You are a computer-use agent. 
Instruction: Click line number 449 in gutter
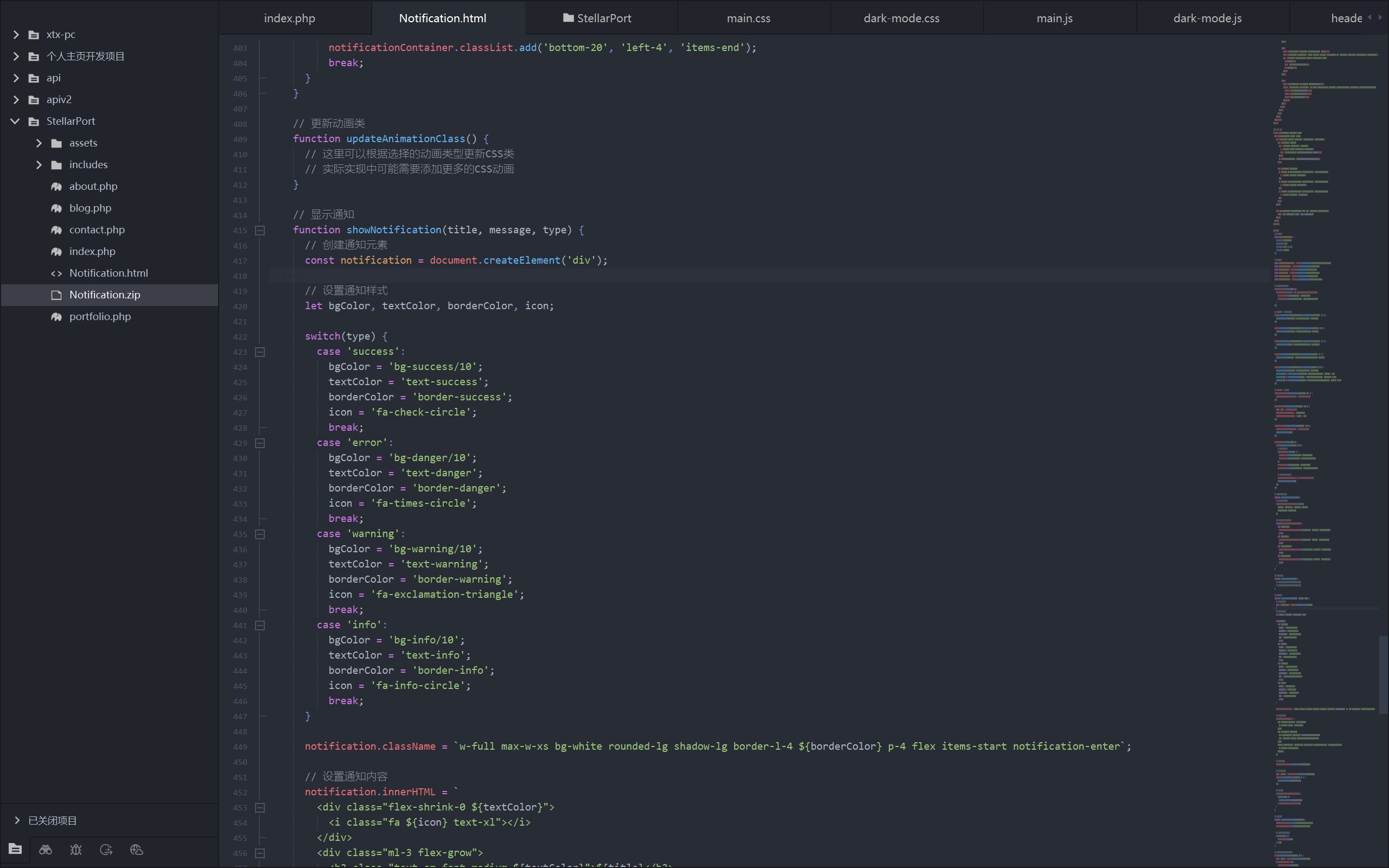pyautogui.click(x=240, y=747)
